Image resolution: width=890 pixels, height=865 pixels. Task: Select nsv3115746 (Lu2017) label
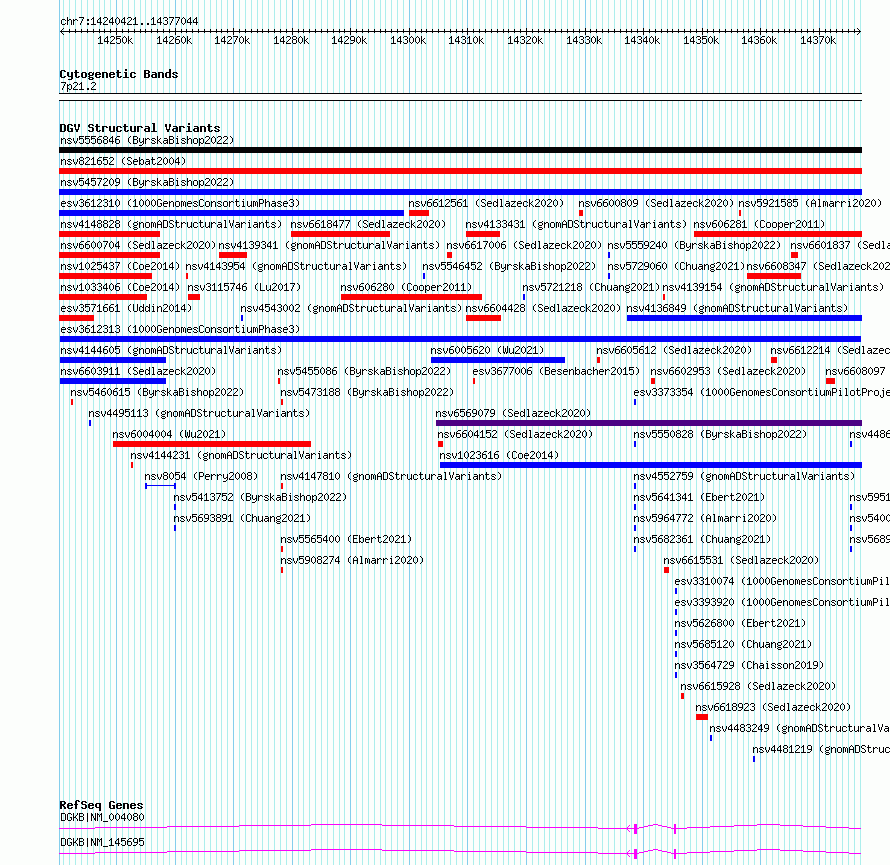244,287
